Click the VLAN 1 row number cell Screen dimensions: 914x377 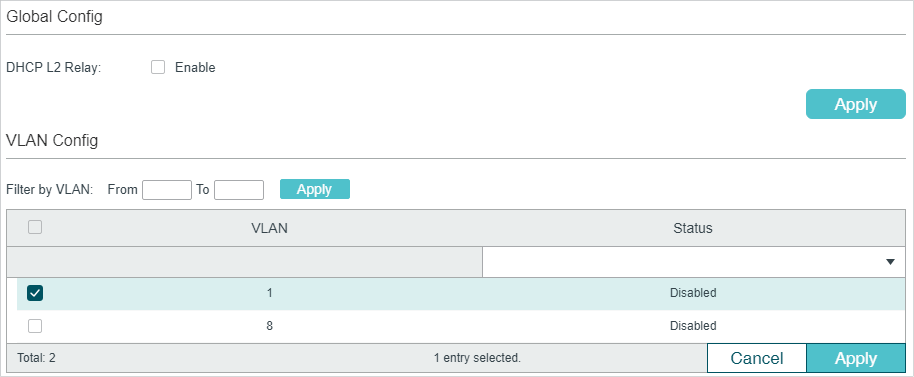[269, 293]
